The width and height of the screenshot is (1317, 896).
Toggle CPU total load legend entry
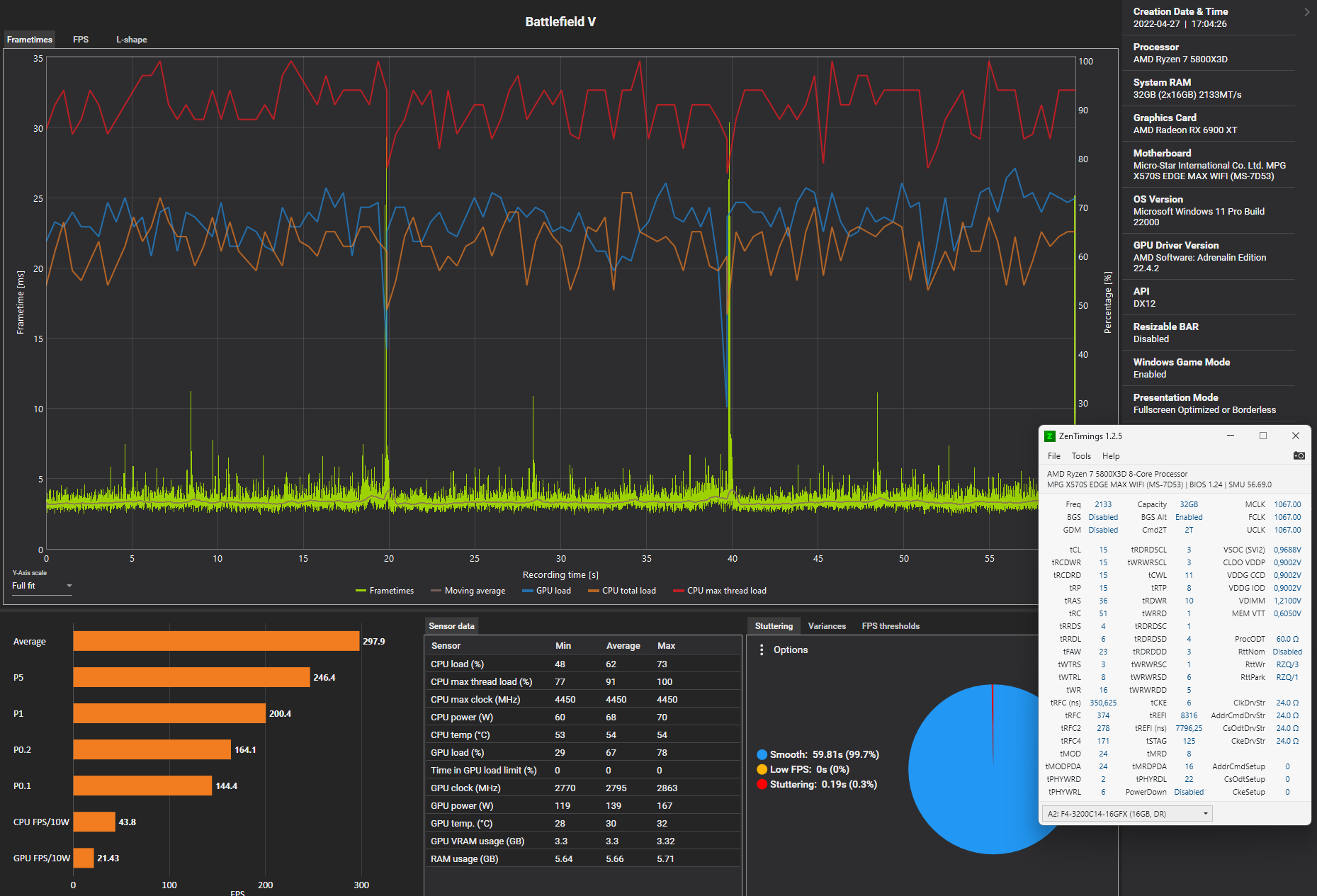[622, 591]
